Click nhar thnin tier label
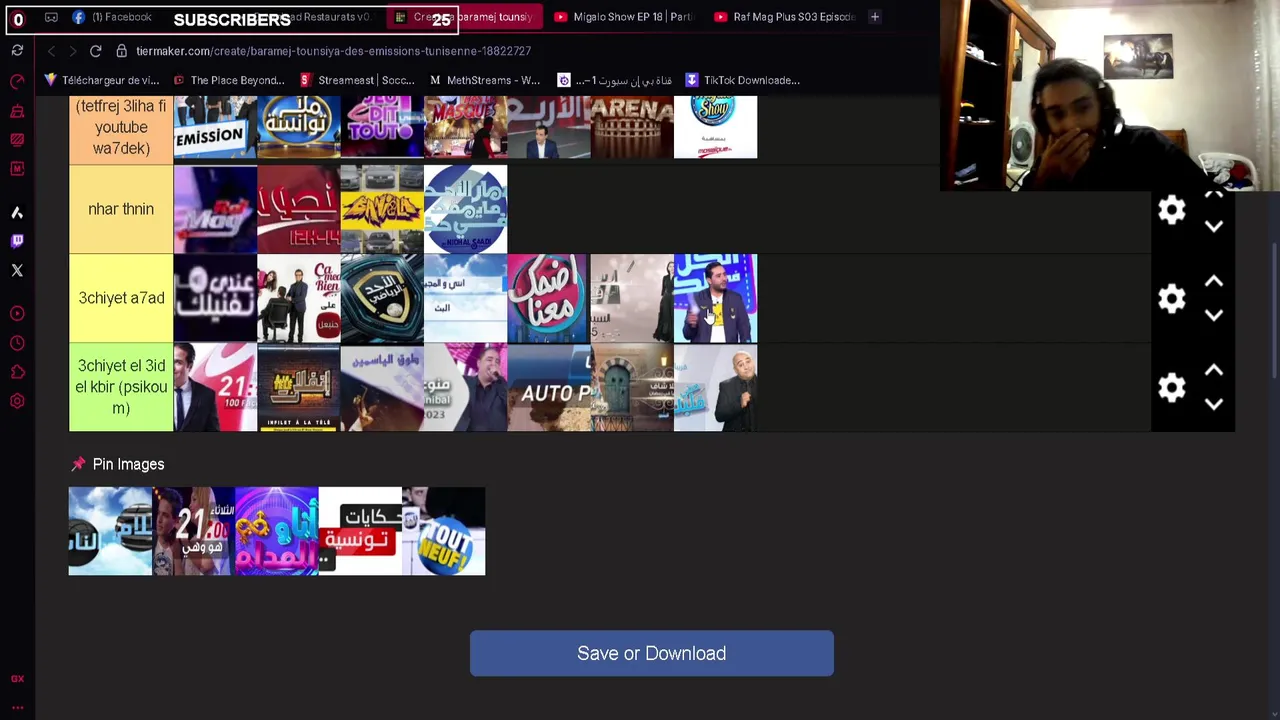The height and width of the screenshot is (720, 1280). [x=121, y=209]
